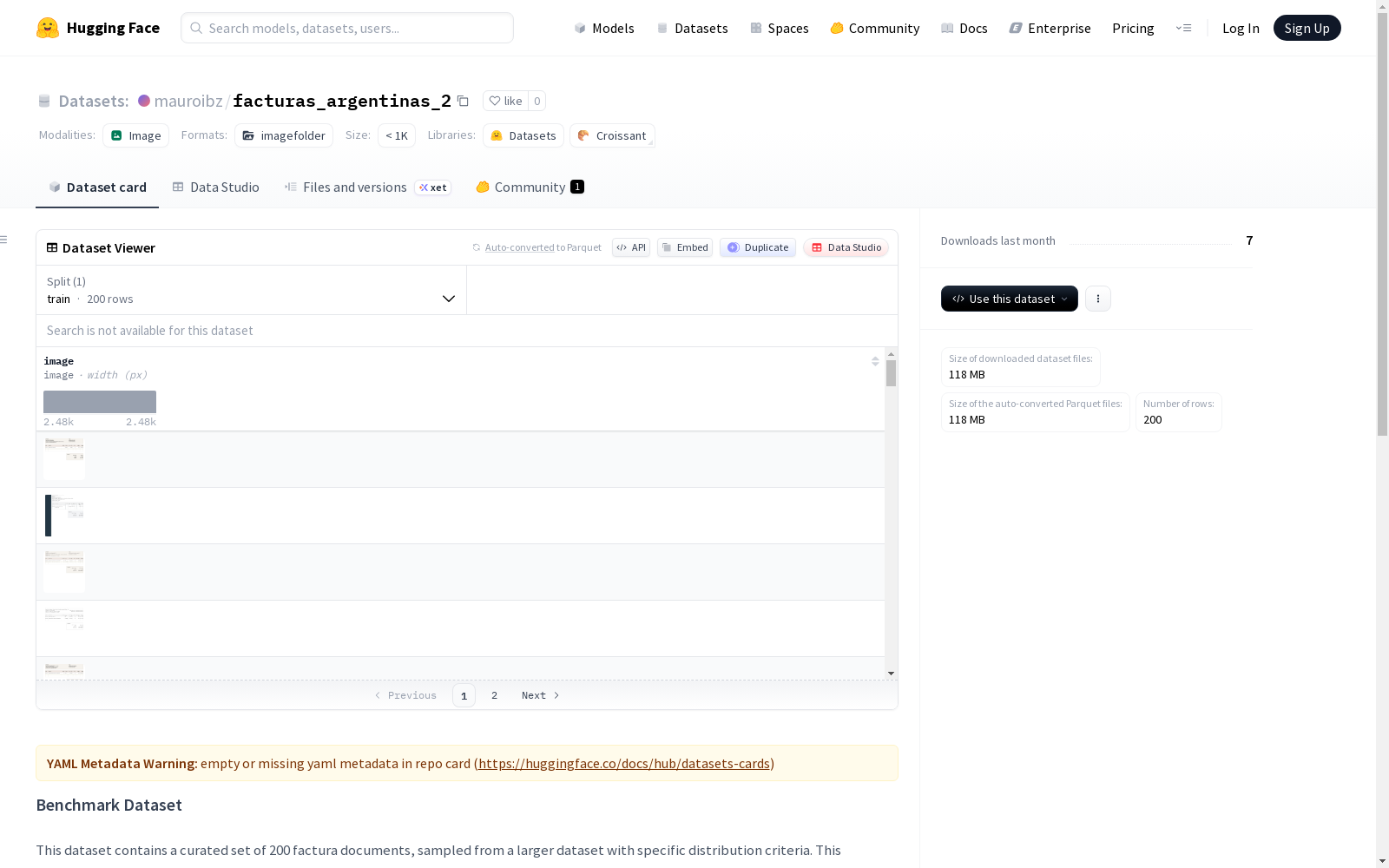
Task: Open the third invoice image thumbnail
Action: pos(64,572)
